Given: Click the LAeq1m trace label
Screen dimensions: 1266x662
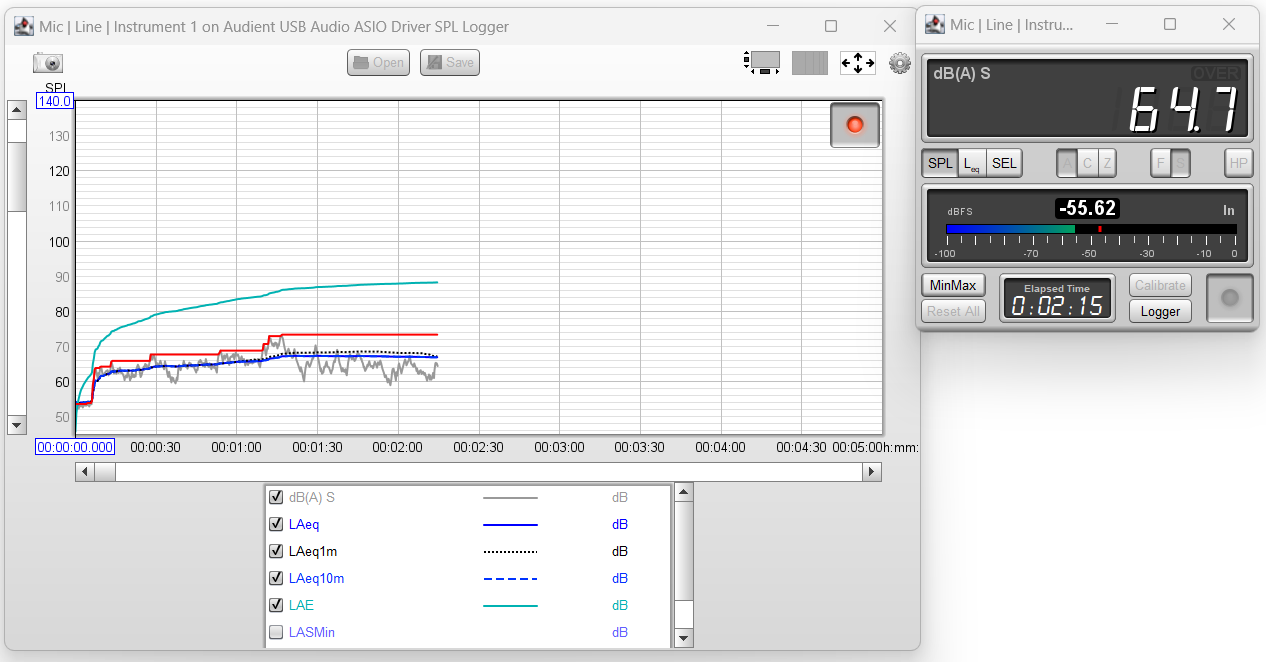Looking at the screenshot, I should click(313, 551).
